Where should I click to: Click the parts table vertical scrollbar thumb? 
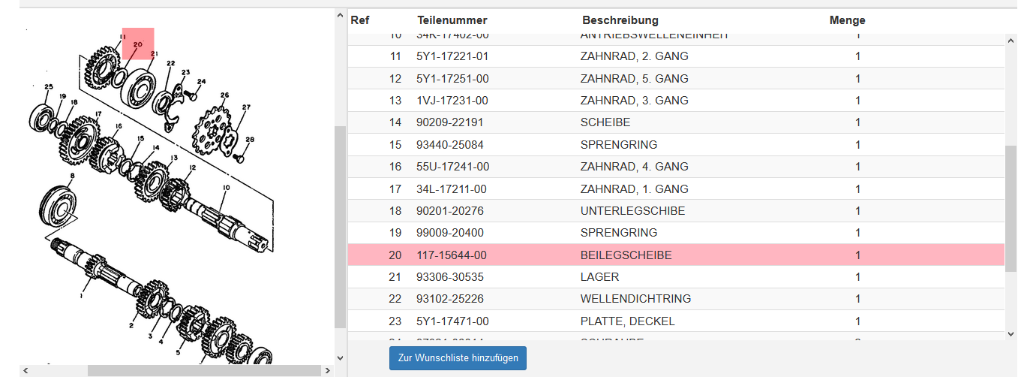[1011, 208]
